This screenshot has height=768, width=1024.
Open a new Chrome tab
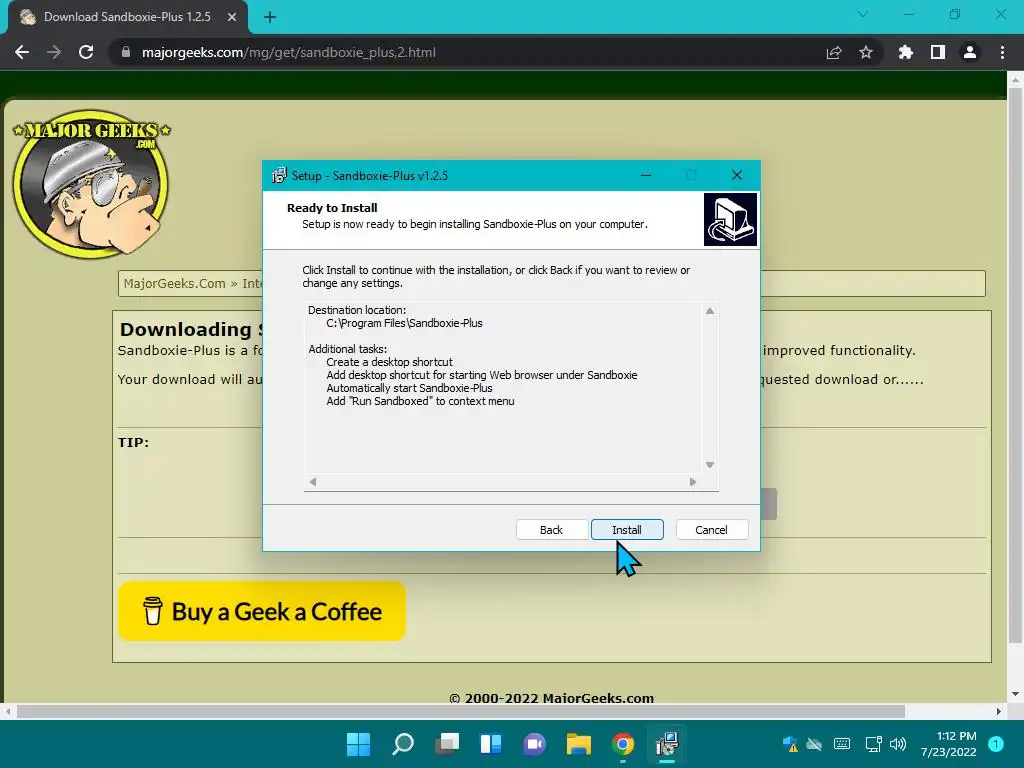pyautogui.click(x=270, y=17)
